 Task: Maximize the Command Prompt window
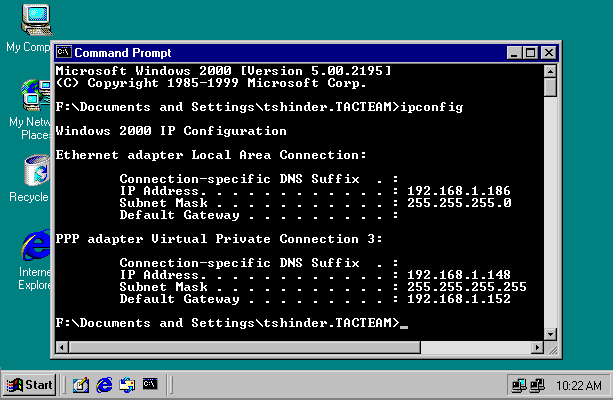tap(530, 52)
